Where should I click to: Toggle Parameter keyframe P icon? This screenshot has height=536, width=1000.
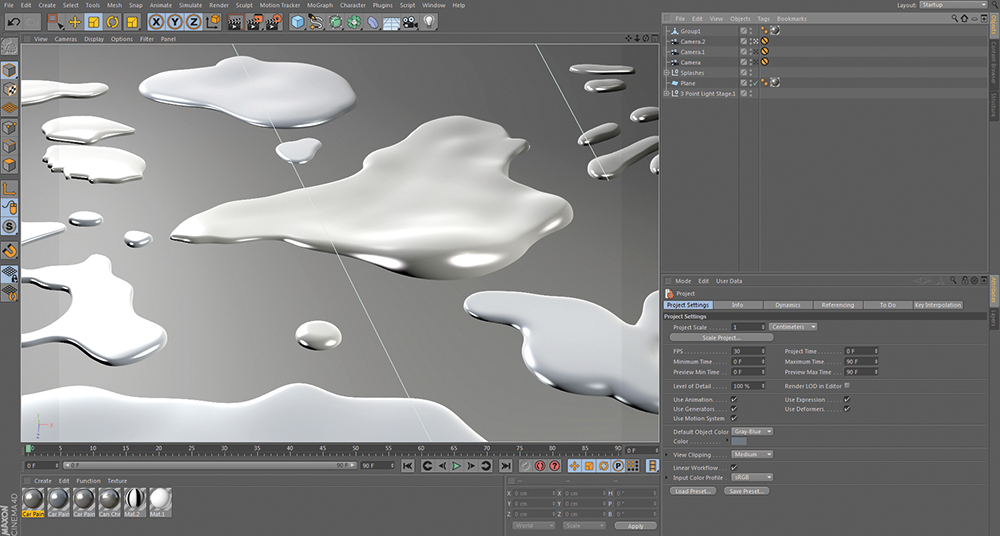pos(617,466)
